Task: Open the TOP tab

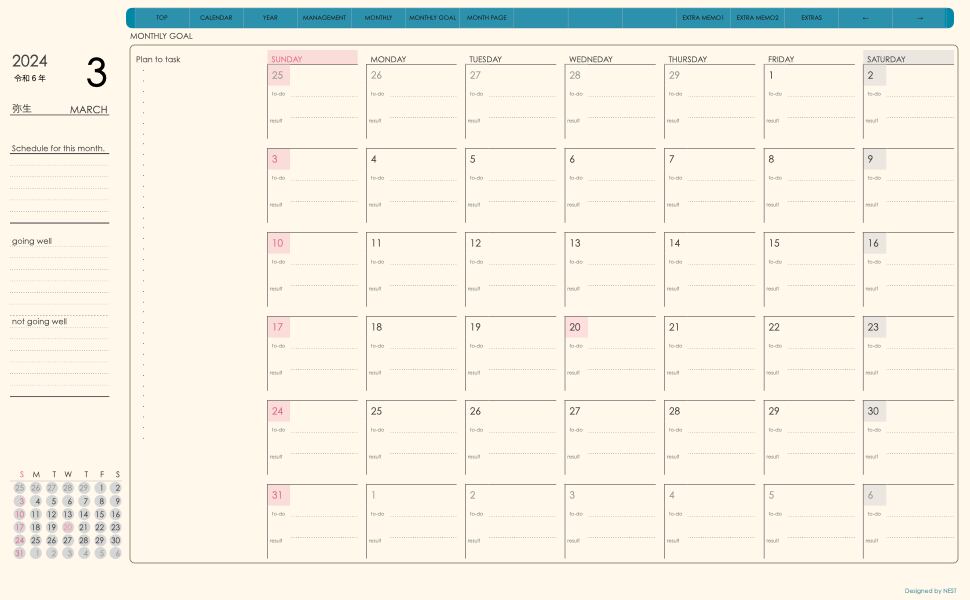Action: pyautogui.click(x=162, y=18)
